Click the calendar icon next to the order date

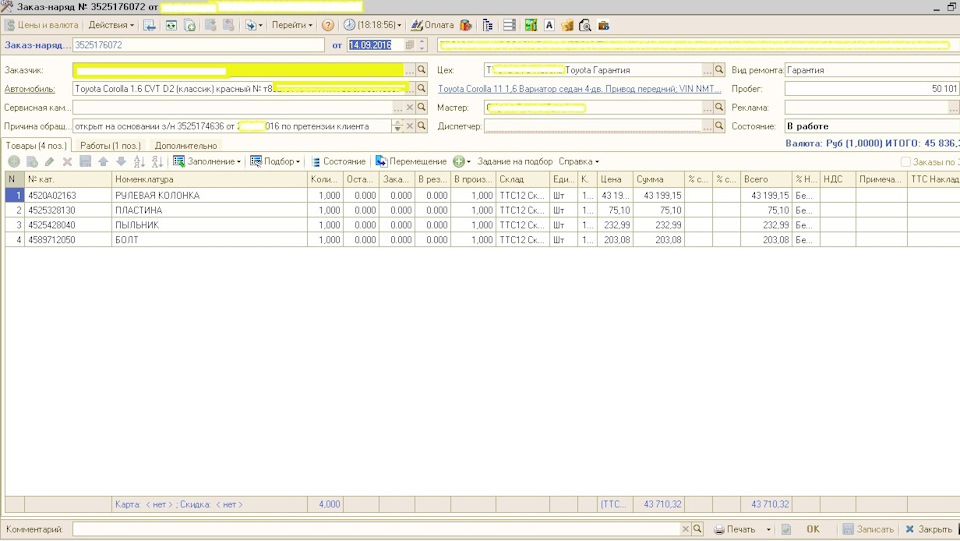[410, 46]
